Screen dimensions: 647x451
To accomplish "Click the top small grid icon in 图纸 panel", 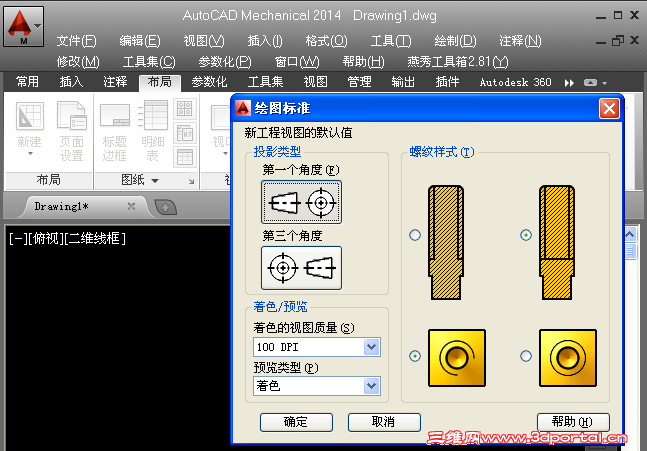I will coord(184,109).
